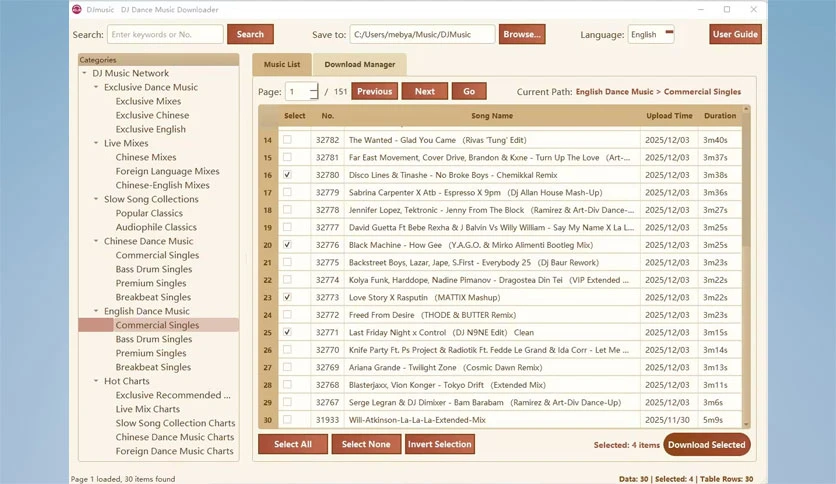Select Audiophile Classics category
Image resolution: width=836 pixels, height=484 pixels.
point(156,227)
